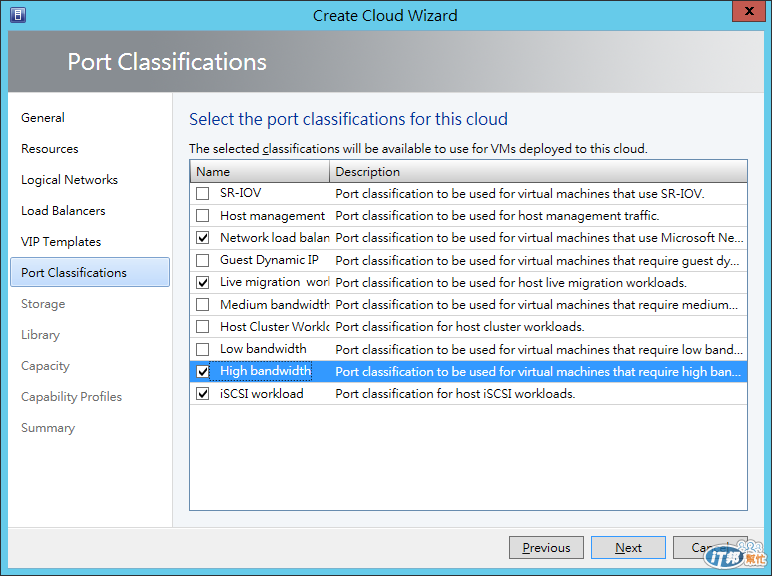
Task: Navigate to the VIP Templates page
Action: [61, 242]
